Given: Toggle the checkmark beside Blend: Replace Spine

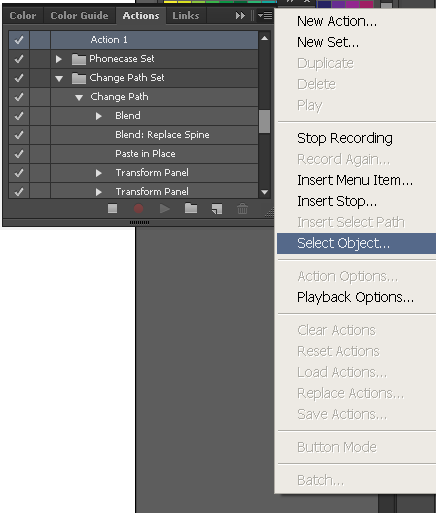Looking at the screenshot, I should click(x=19, y=135).
